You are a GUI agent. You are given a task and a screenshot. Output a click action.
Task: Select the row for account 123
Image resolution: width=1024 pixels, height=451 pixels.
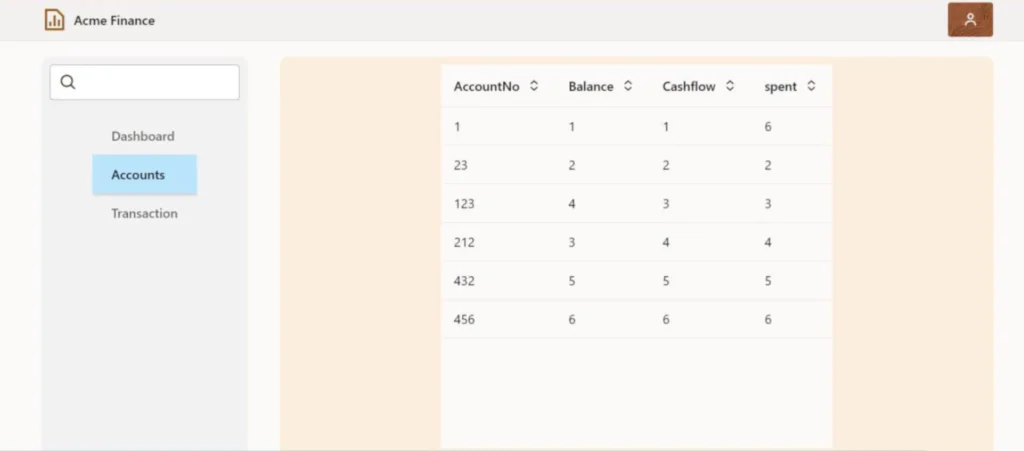pos(636,204)
